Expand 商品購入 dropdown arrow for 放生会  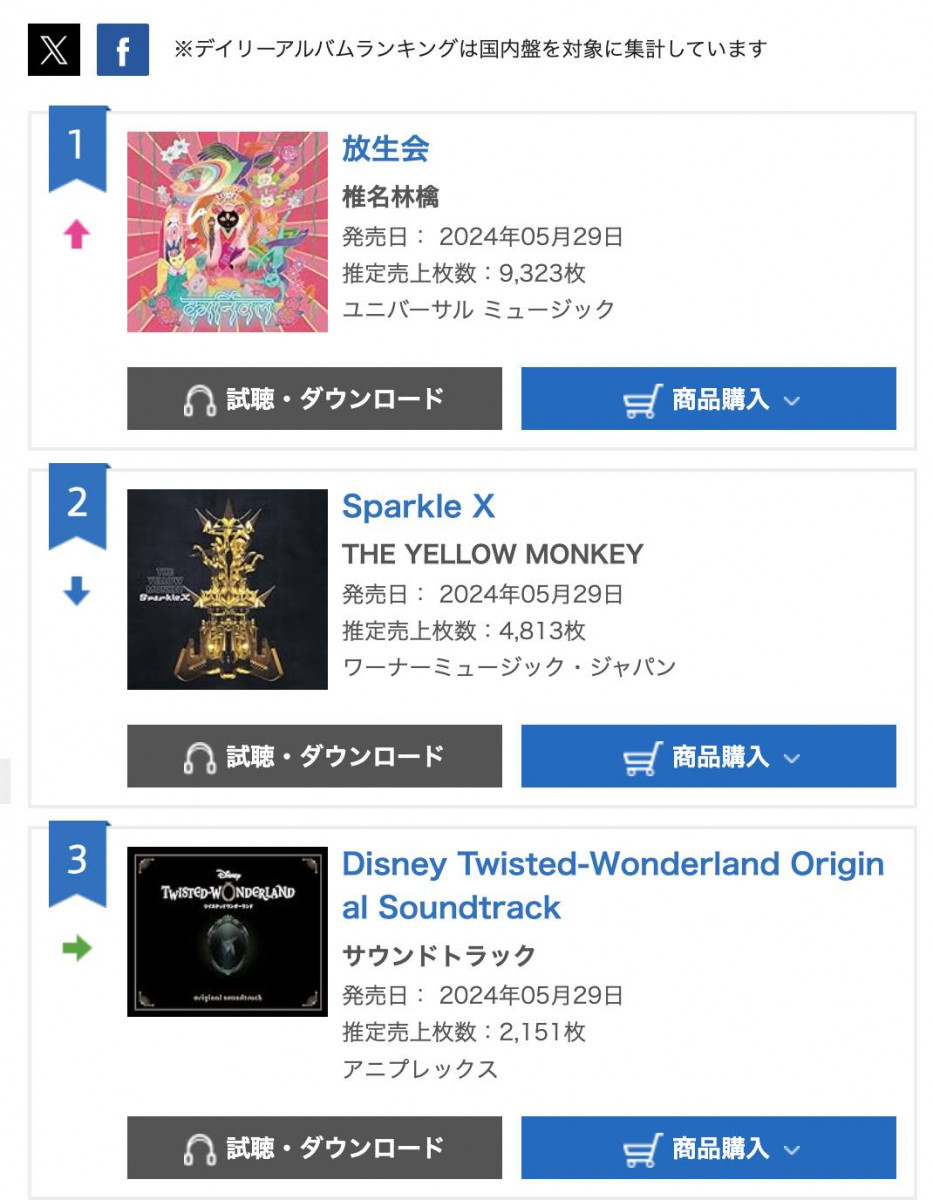click(x=792, y=400)
